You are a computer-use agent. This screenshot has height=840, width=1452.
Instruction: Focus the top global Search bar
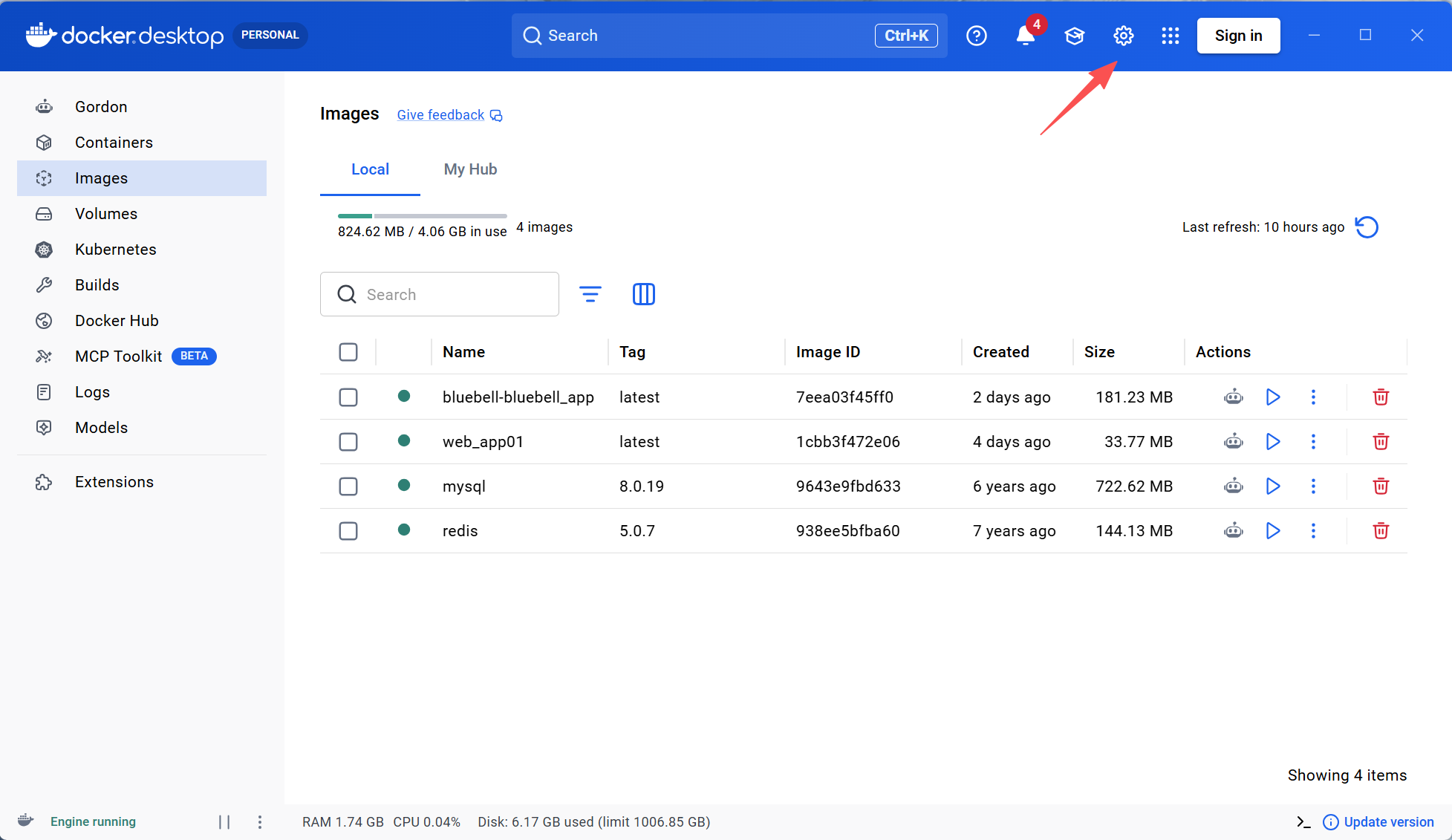pos(729,36)
